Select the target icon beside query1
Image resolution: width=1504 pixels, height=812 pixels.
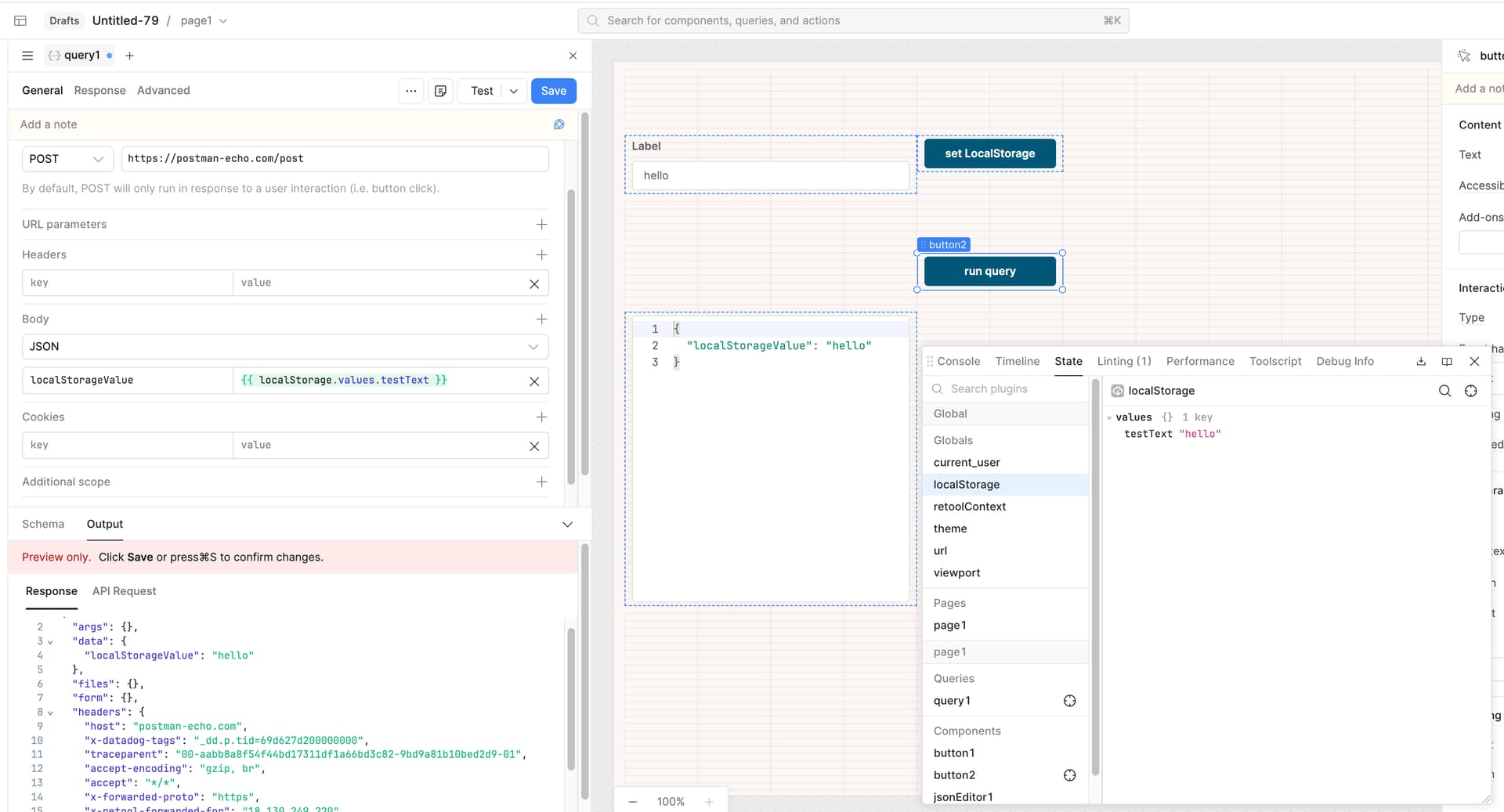coord(1069,701)
